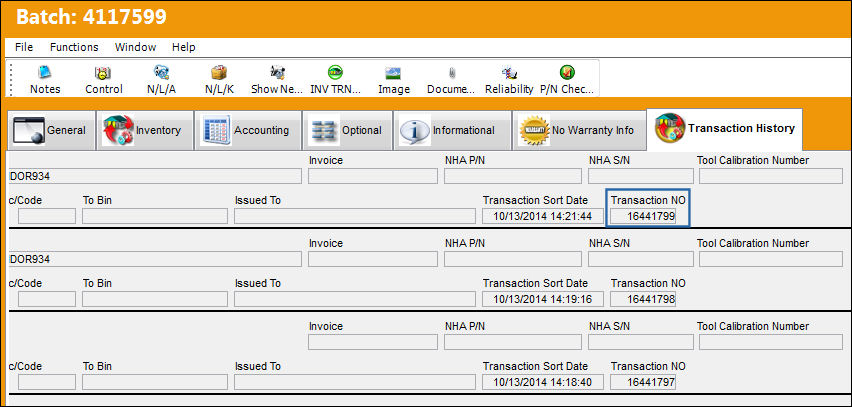Click c/Code field in transaction 16441797
This screenshot has width=852, height=407.
[47, 383]
